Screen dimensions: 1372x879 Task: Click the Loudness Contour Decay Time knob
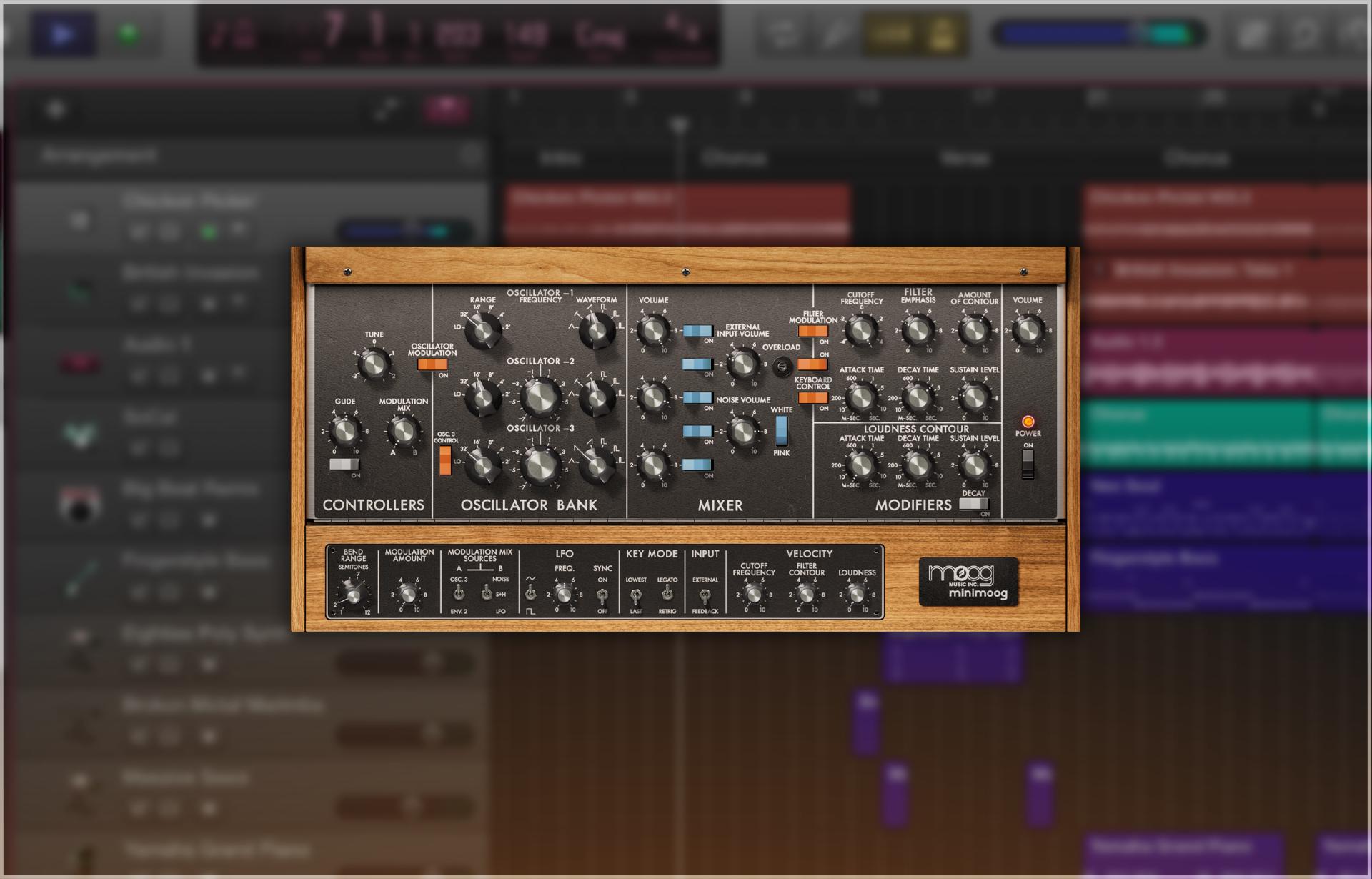click(918, 464)
